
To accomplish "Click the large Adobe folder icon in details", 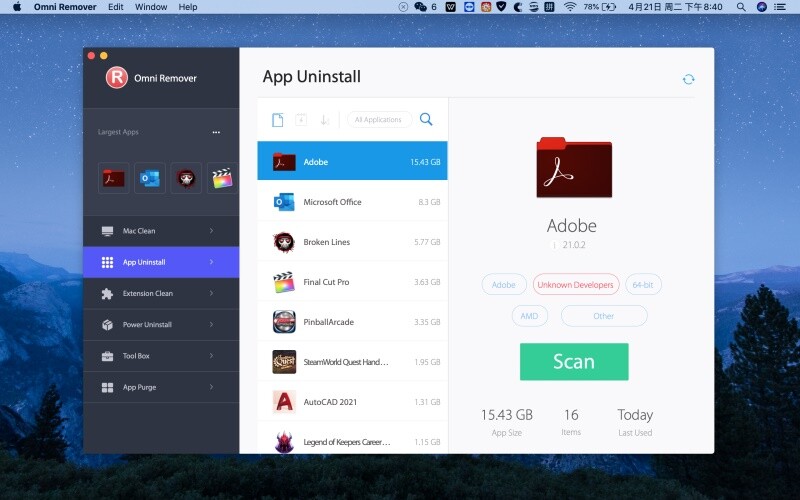I will tap(574, 167).
